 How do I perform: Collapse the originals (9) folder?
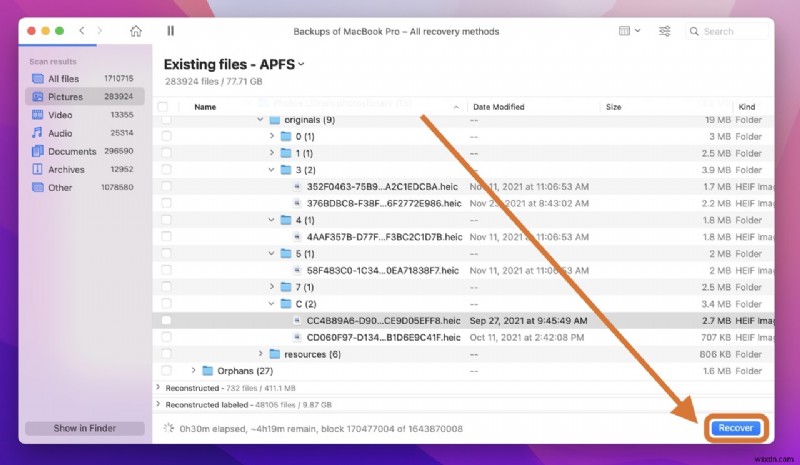click(x=260, y=119)
